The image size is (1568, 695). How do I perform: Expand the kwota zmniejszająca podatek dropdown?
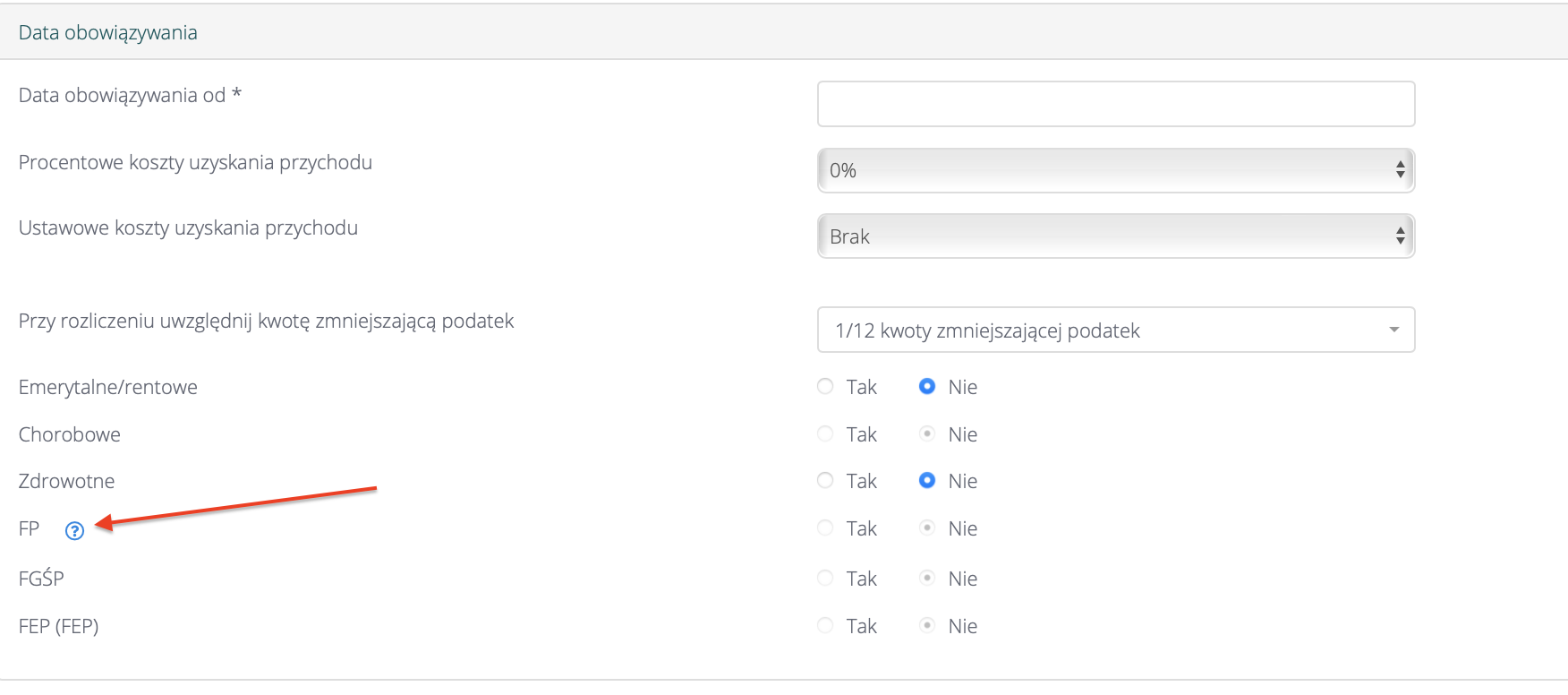1115,330
